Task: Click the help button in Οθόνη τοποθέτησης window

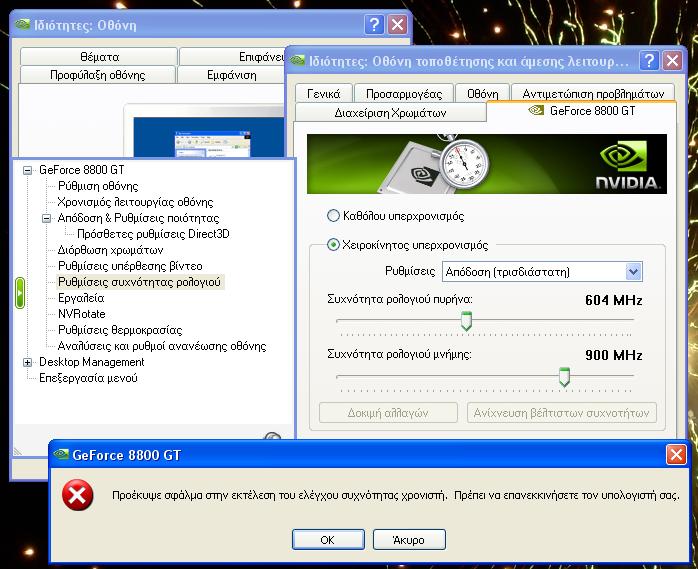Action: coord(649,60)
